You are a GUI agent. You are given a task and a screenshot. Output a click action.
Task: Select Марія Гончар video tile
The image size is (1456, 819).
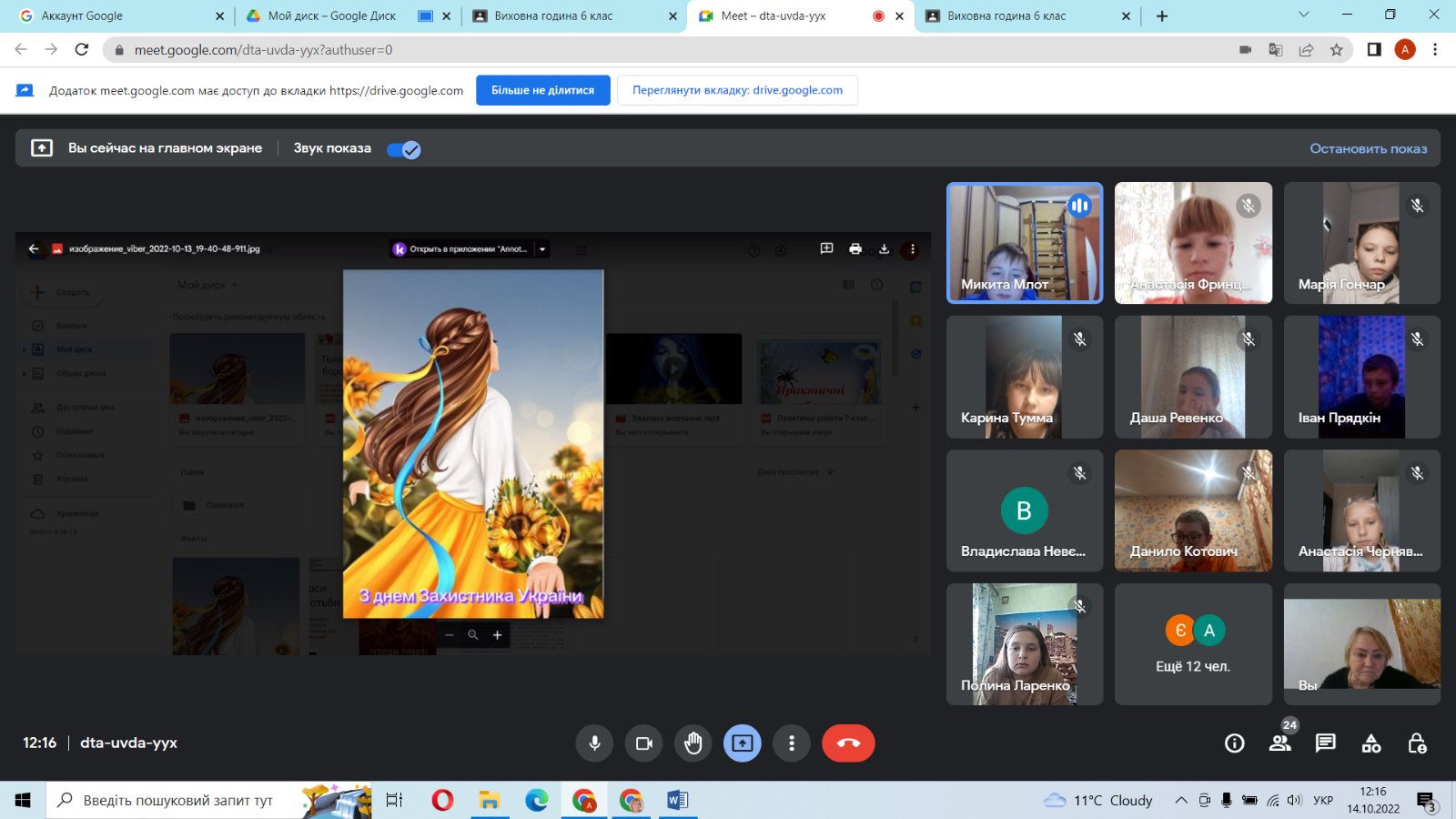pyautogui.click(x=1362, y=243)
